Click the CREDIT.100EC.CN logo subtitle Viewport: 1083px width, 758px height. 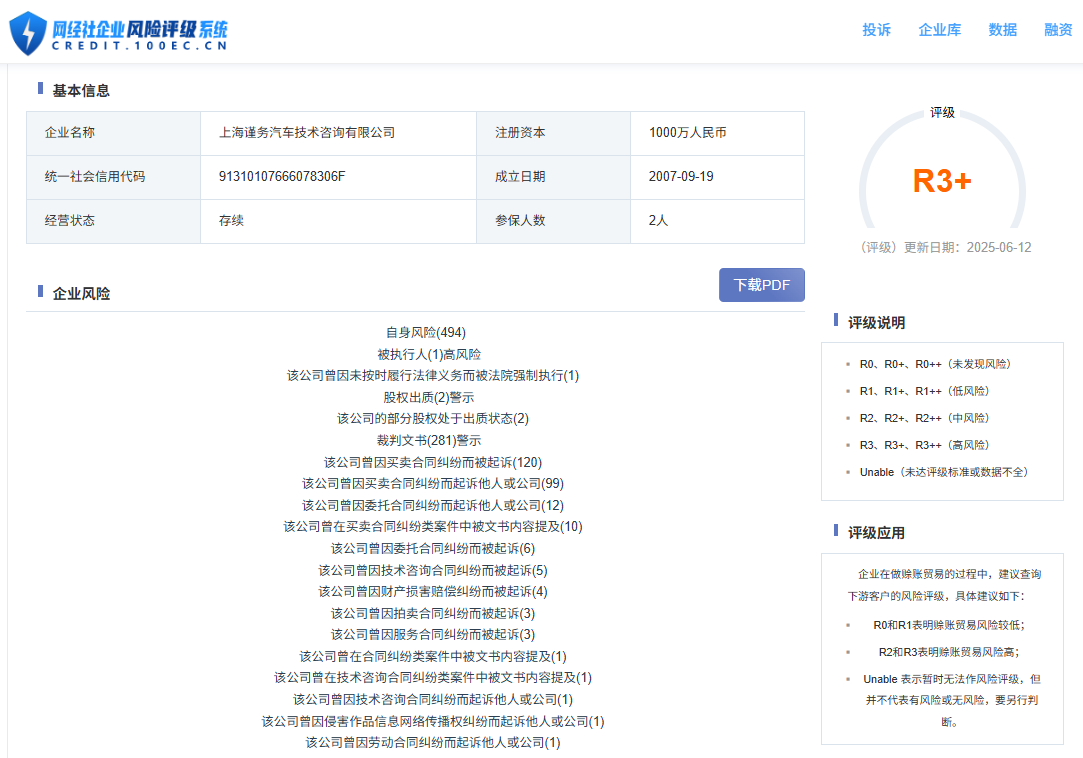pos(140,46)
